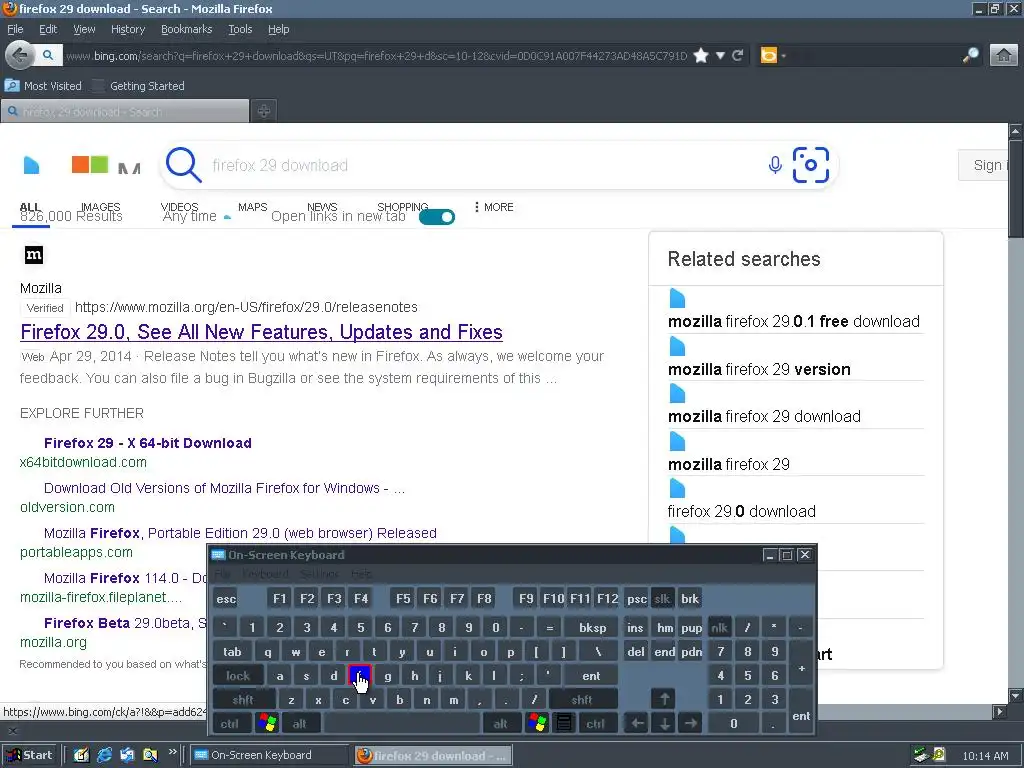Select the 'firefox 29 download - Search' tab
Image resolution: width=1024 pixels, height=768 pixels.
coord(125,112)
